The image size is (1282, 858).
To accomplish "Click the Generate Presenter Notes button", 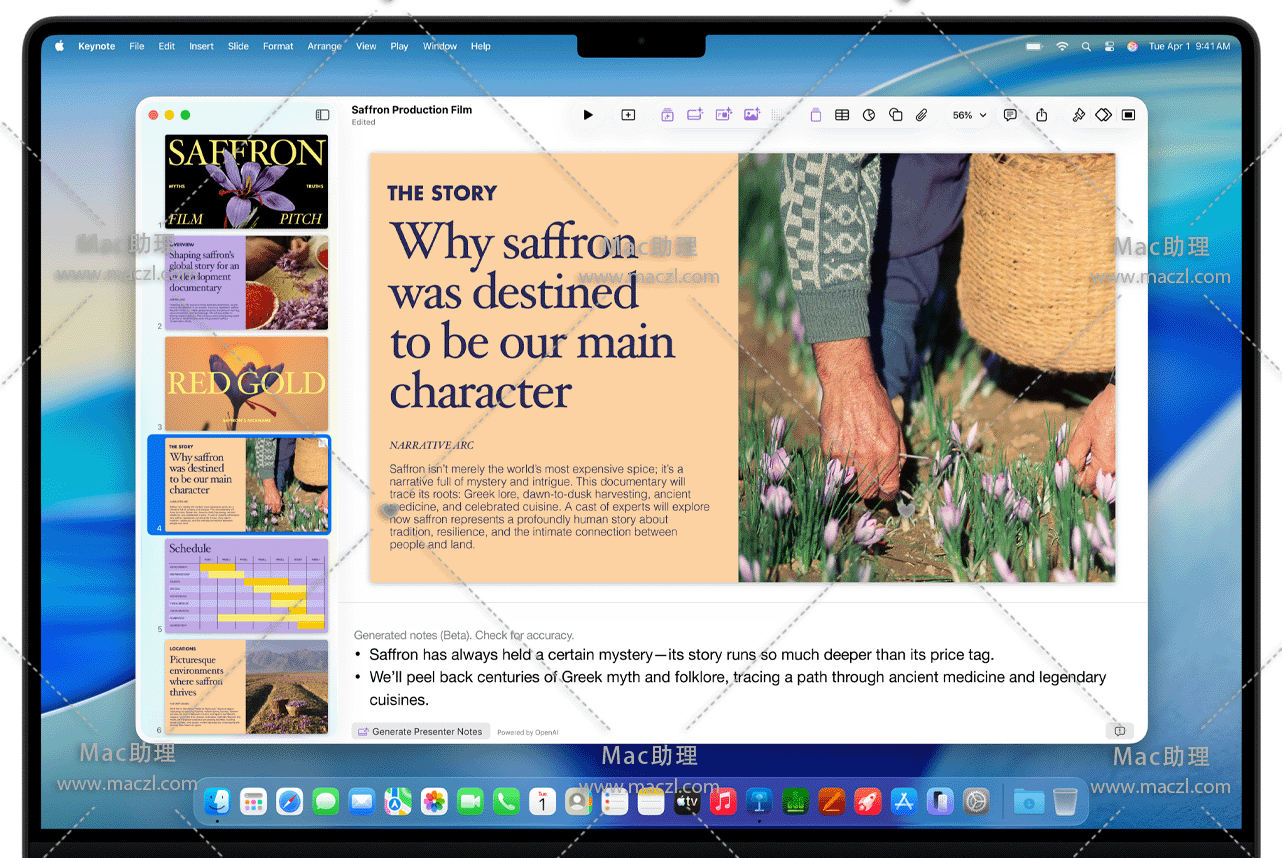I will (421, 731).
